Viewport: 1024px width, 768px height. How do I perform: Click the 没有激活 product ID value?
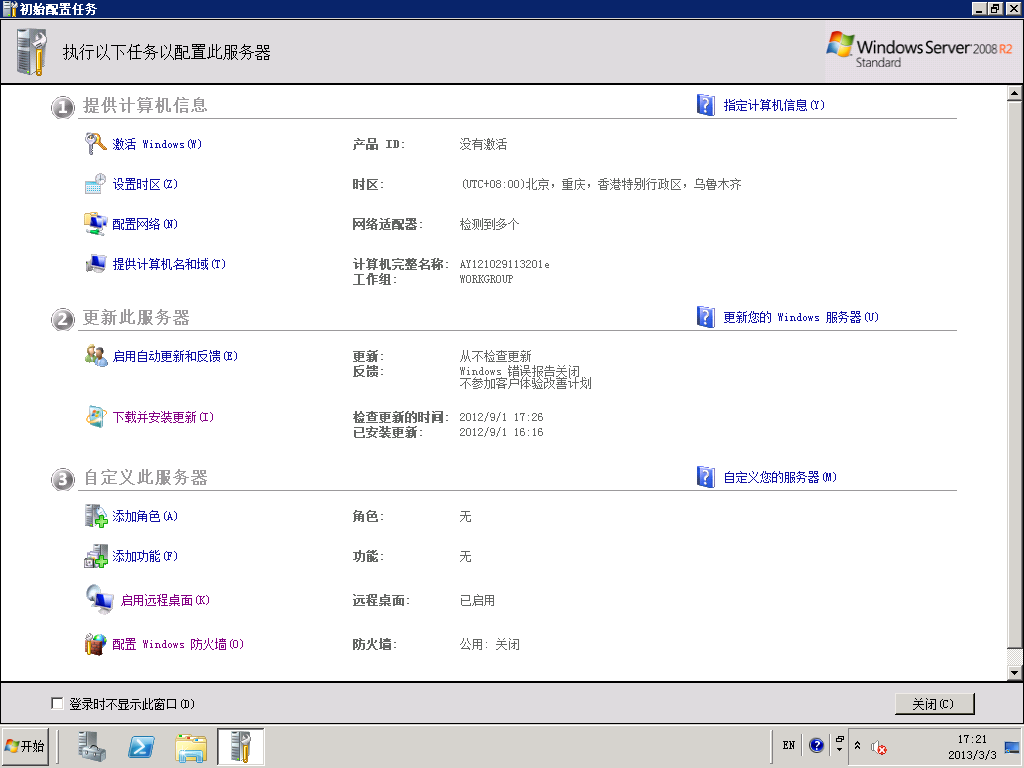(x=483, y=144)
